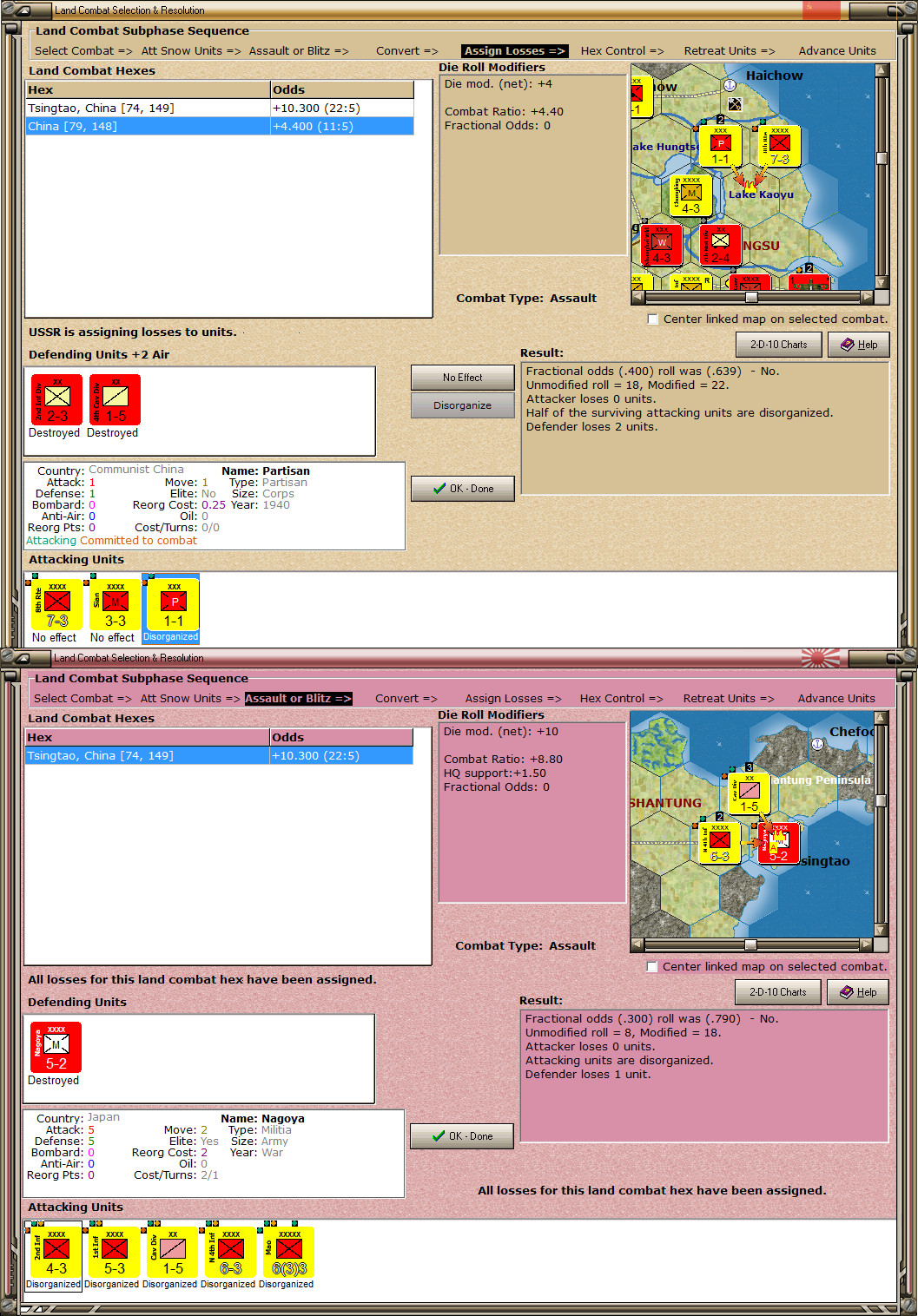918x1316 pixels.
Task: Click the 4-3 yellow counter on upper map
Action: tap(691, 195)
